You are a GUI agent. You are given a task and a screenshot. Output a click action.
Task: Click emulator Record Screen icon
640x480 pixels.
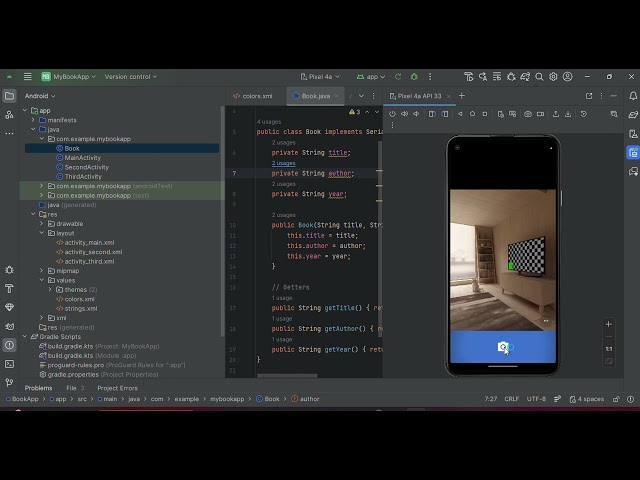tap(540, 114)
